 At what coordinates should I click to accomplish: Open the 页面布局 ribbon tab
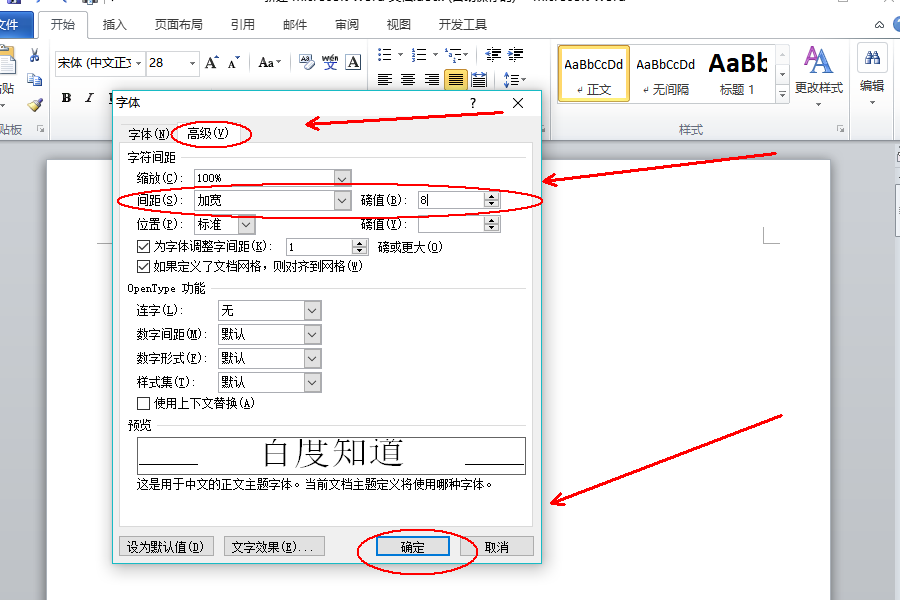179,25
